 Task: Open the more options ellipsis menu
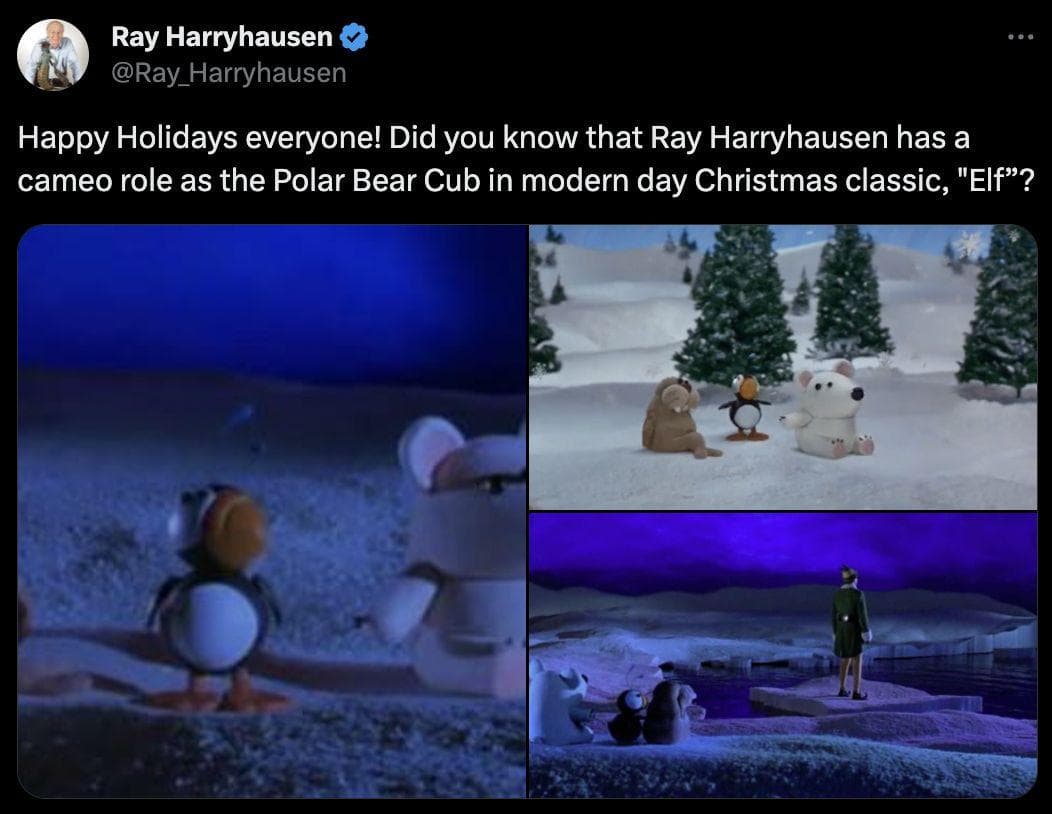tap(1020, 36)
